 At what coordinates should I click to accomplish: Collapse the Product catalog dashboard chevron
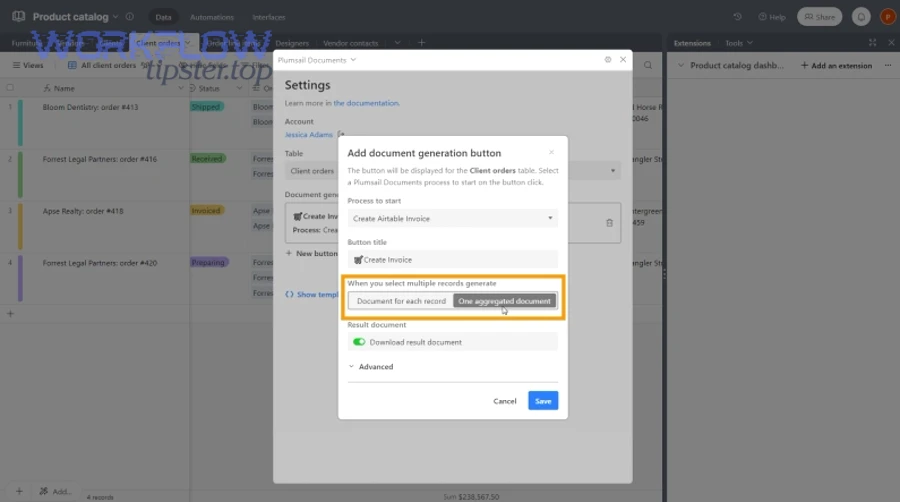[681, 65]
